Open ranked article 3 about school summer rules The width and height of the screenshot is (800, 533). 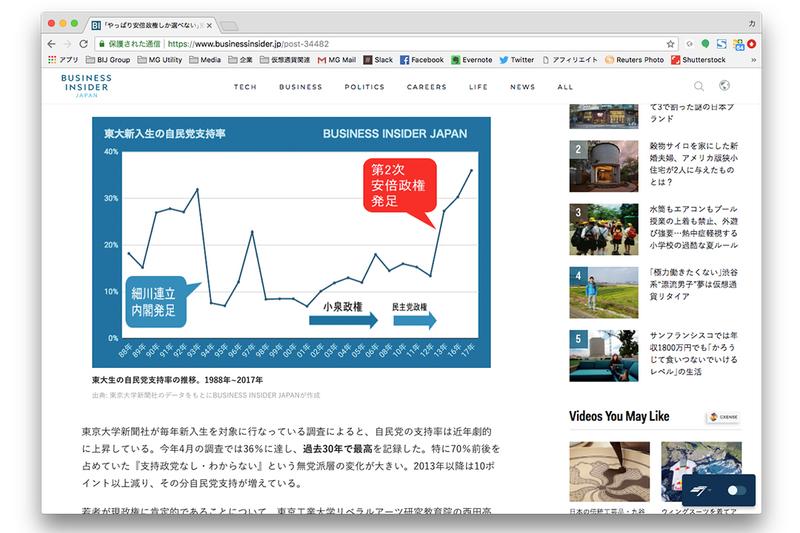(x=693, y=227)
